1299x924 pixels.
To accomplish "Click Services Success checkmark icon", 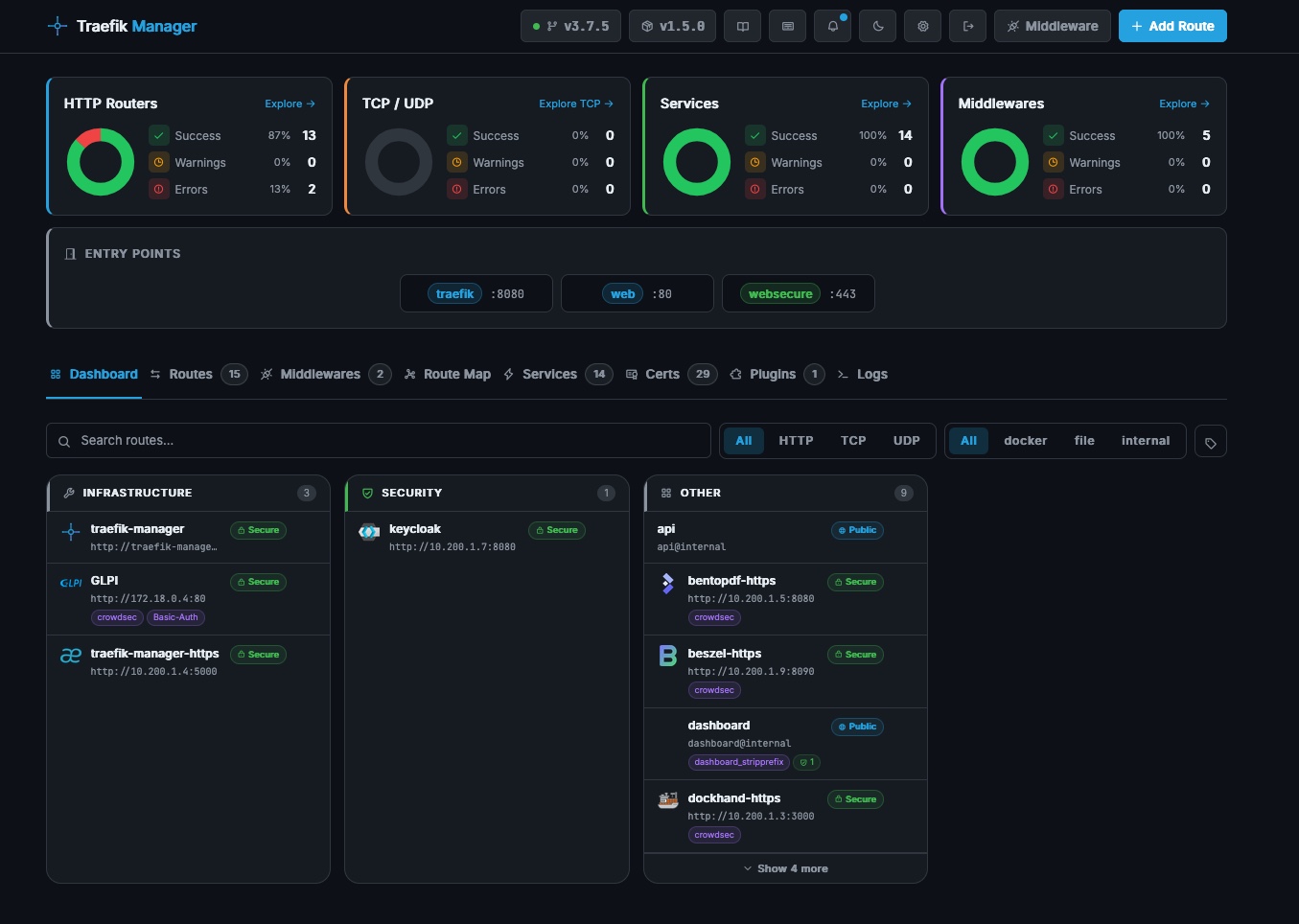I will (x=755, y=135).
